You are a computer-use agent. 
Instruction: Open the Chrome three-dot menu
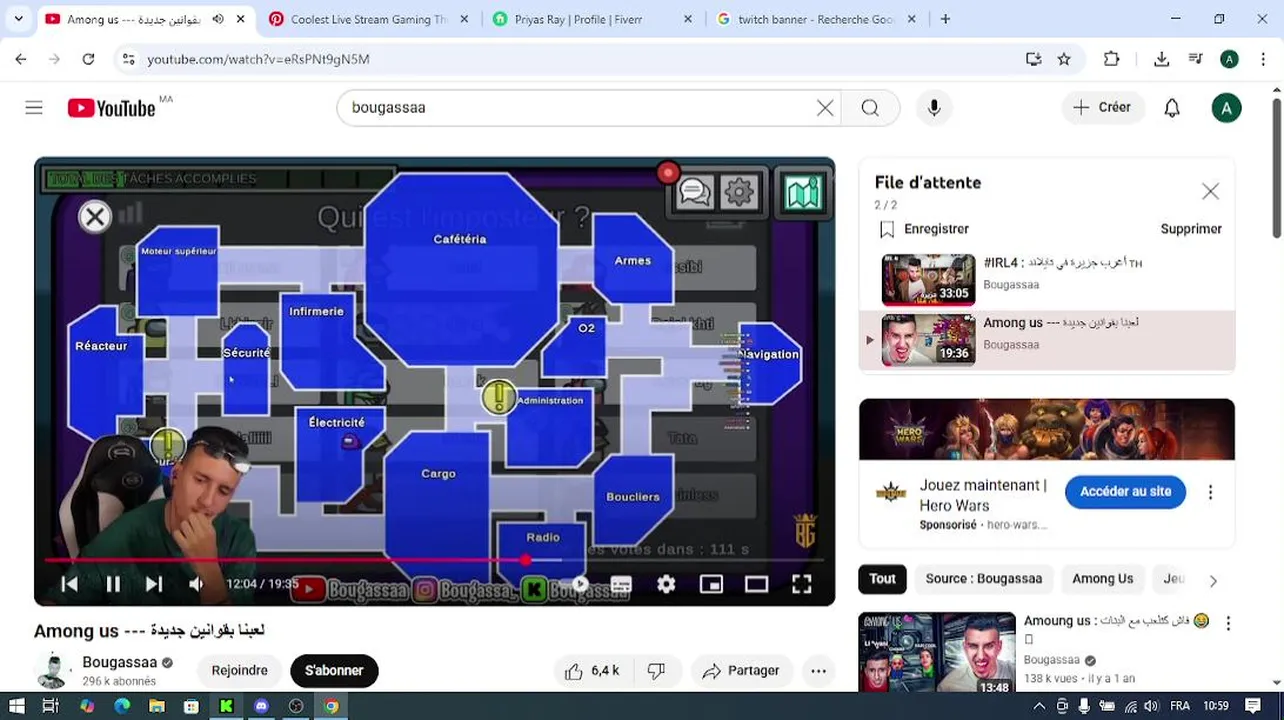click(1262, 59)
